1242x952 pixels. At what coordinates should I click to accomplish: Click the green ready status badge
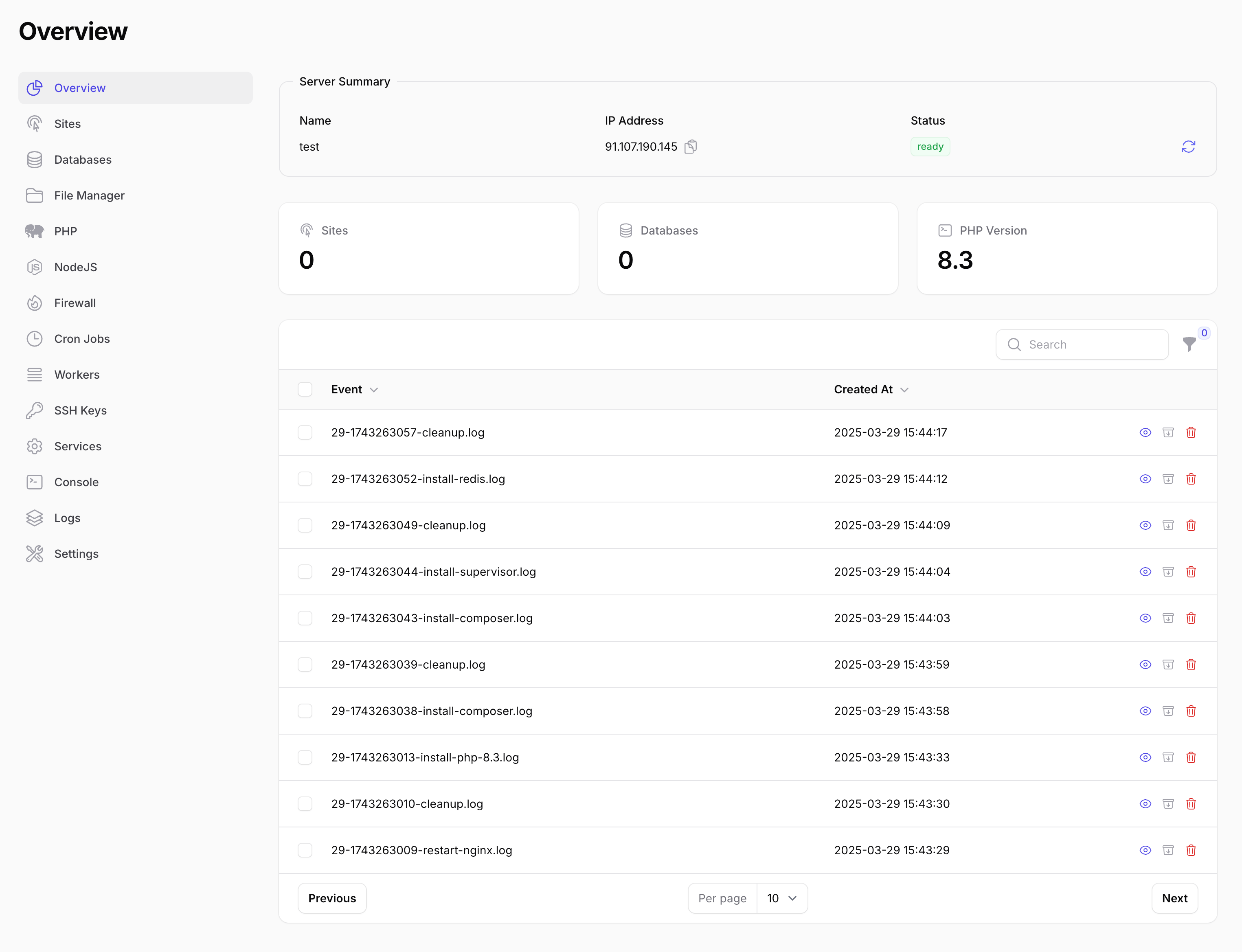tap(930, 147)
